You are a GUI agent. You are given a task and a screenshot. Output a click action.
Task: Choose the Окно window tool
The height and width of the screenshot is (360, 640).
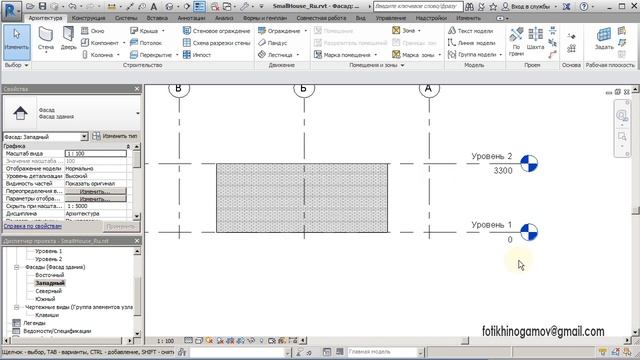point(93,31)
